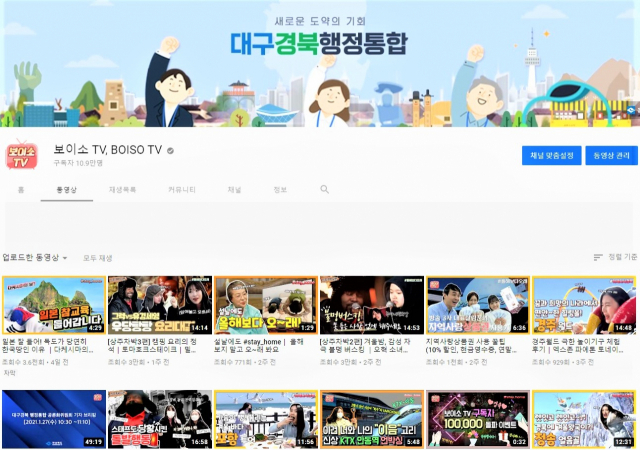Image resolution: width=640 pixels, height=450 pixels.
Task: Click the 조회수 1천회 • 2주 전 text
Action: click(456, 362)
